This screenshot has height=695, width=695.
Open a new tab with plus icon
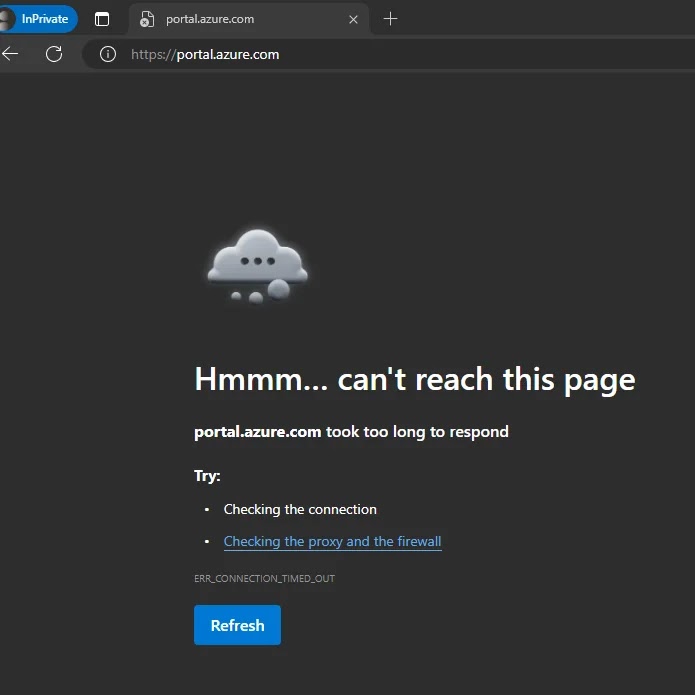click(x=390, y=19)
